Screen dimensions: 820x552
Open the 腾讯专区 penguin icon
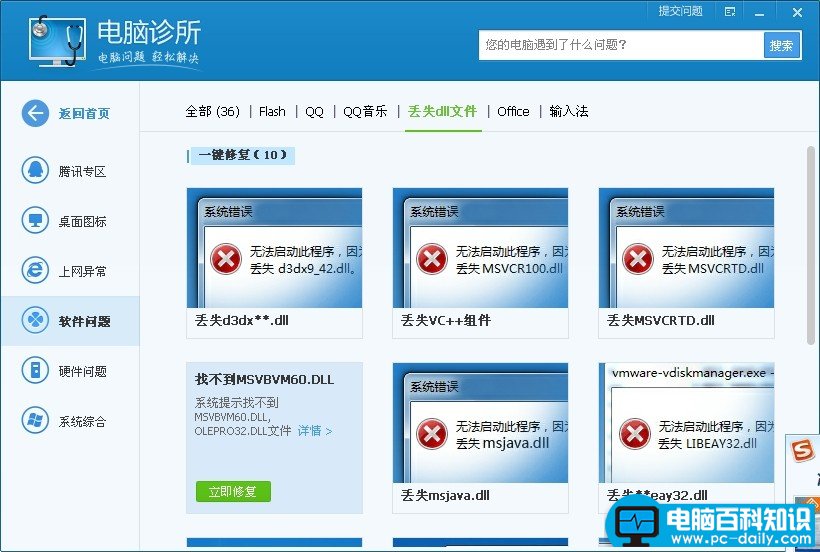point(35,170)
